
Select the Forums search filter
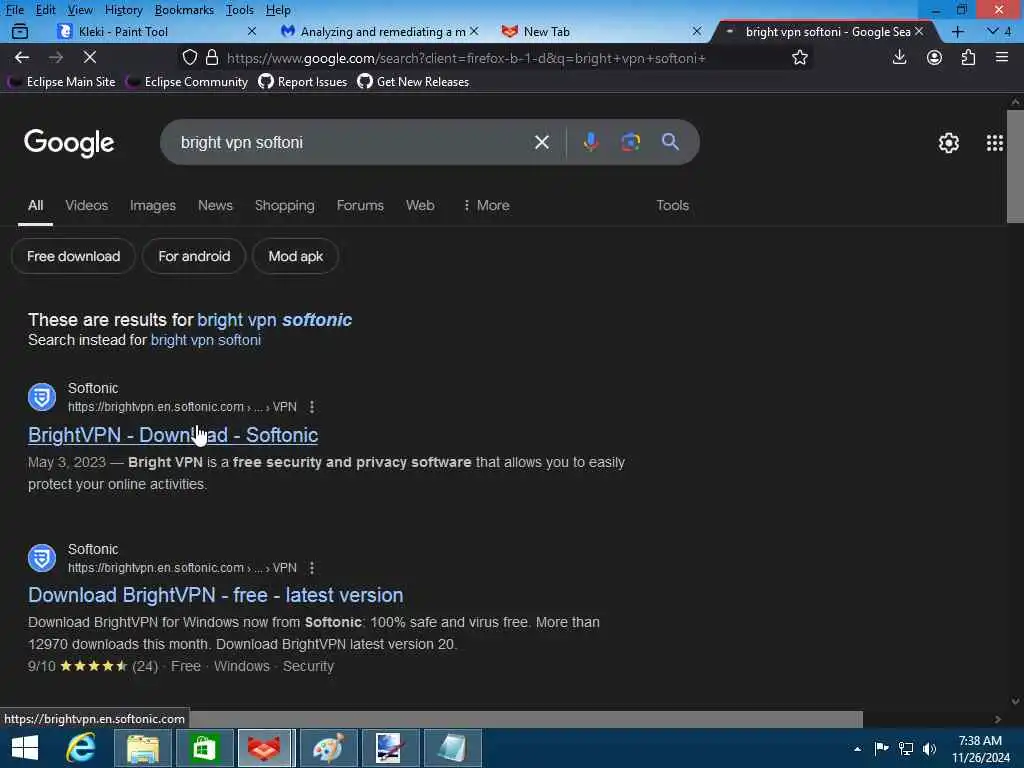click(360, 205)
